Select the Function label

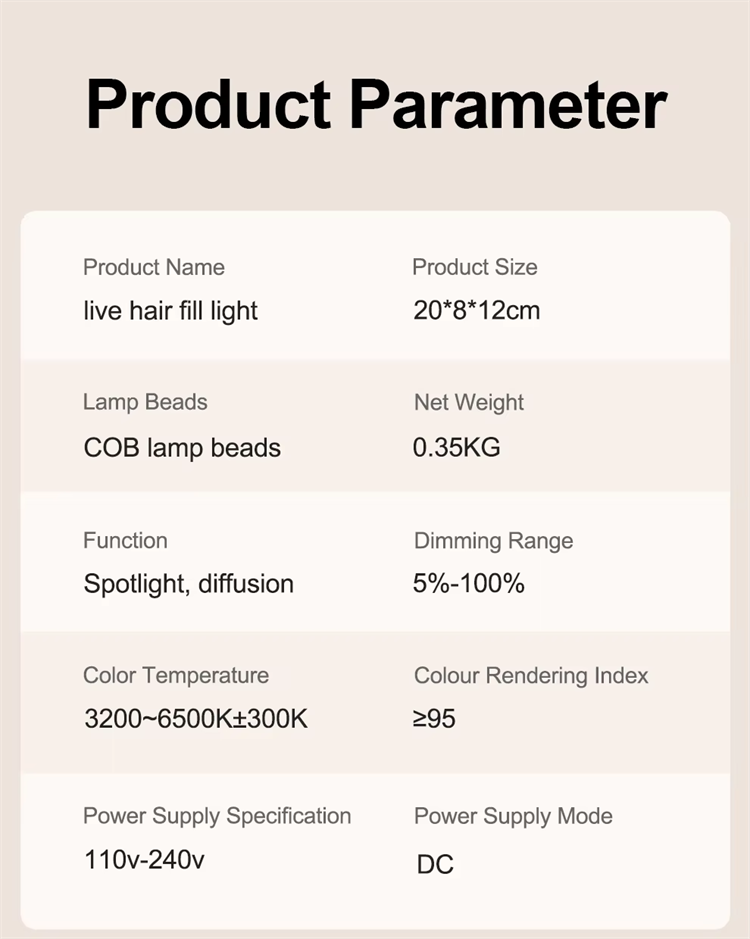click(125, 540)
